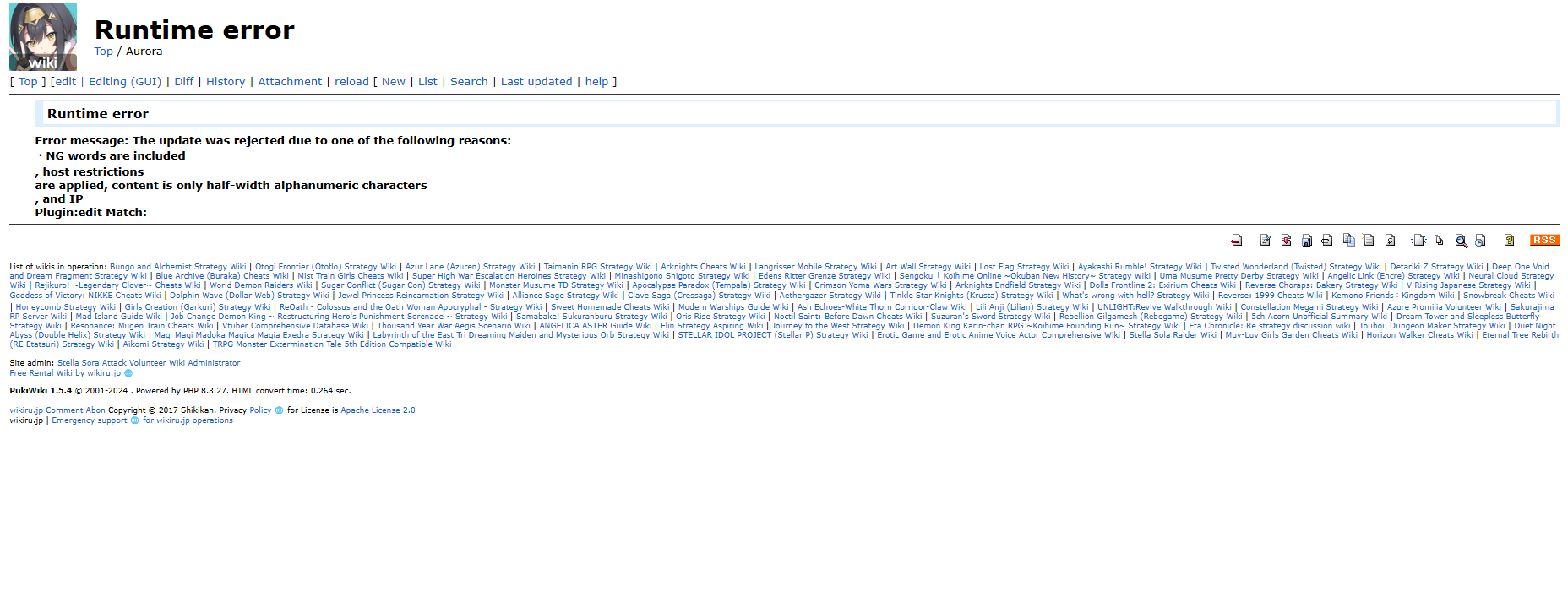Click the Runtime error section heading

[98, 114]
